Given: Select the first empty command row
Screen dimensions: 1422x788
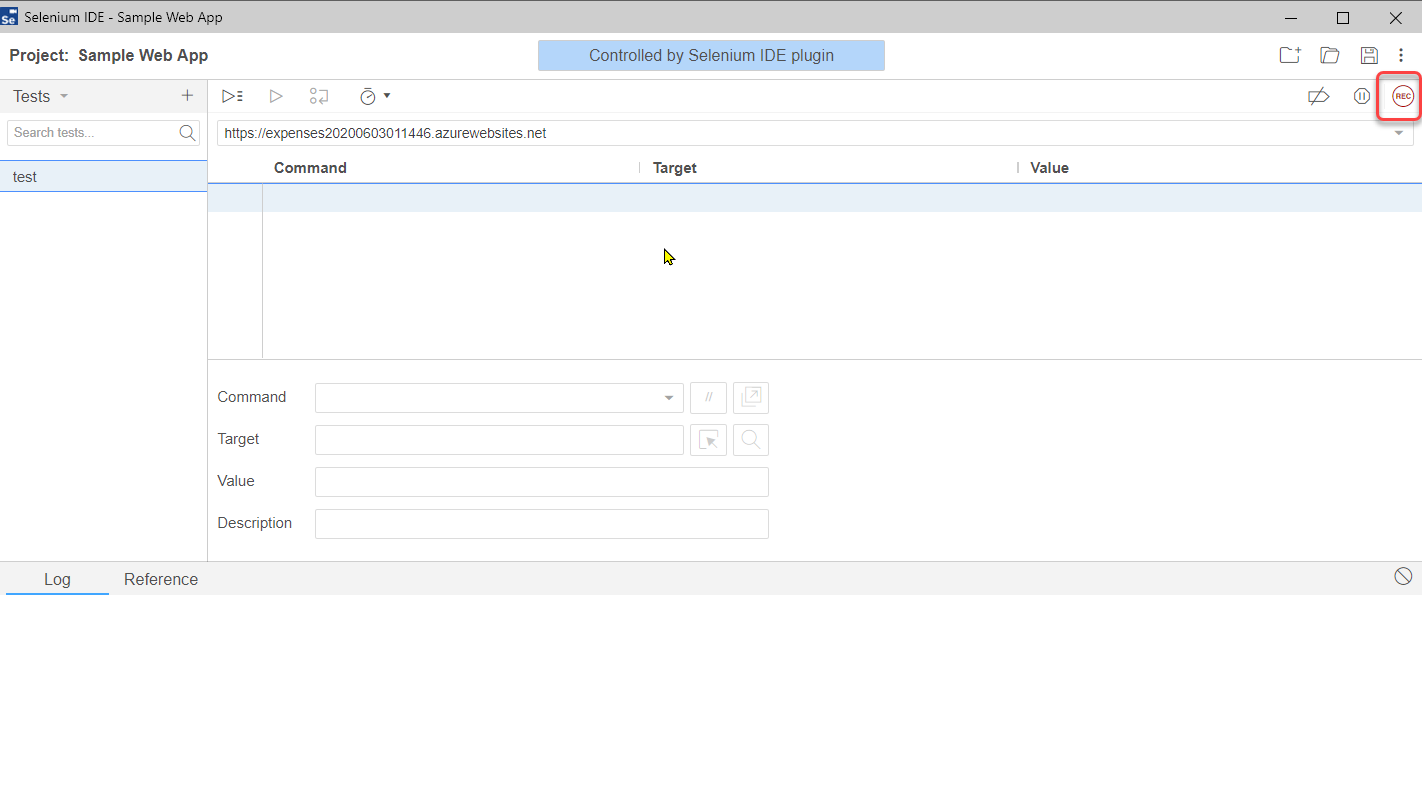Looking at the screenshot, I should coord(815,198).
